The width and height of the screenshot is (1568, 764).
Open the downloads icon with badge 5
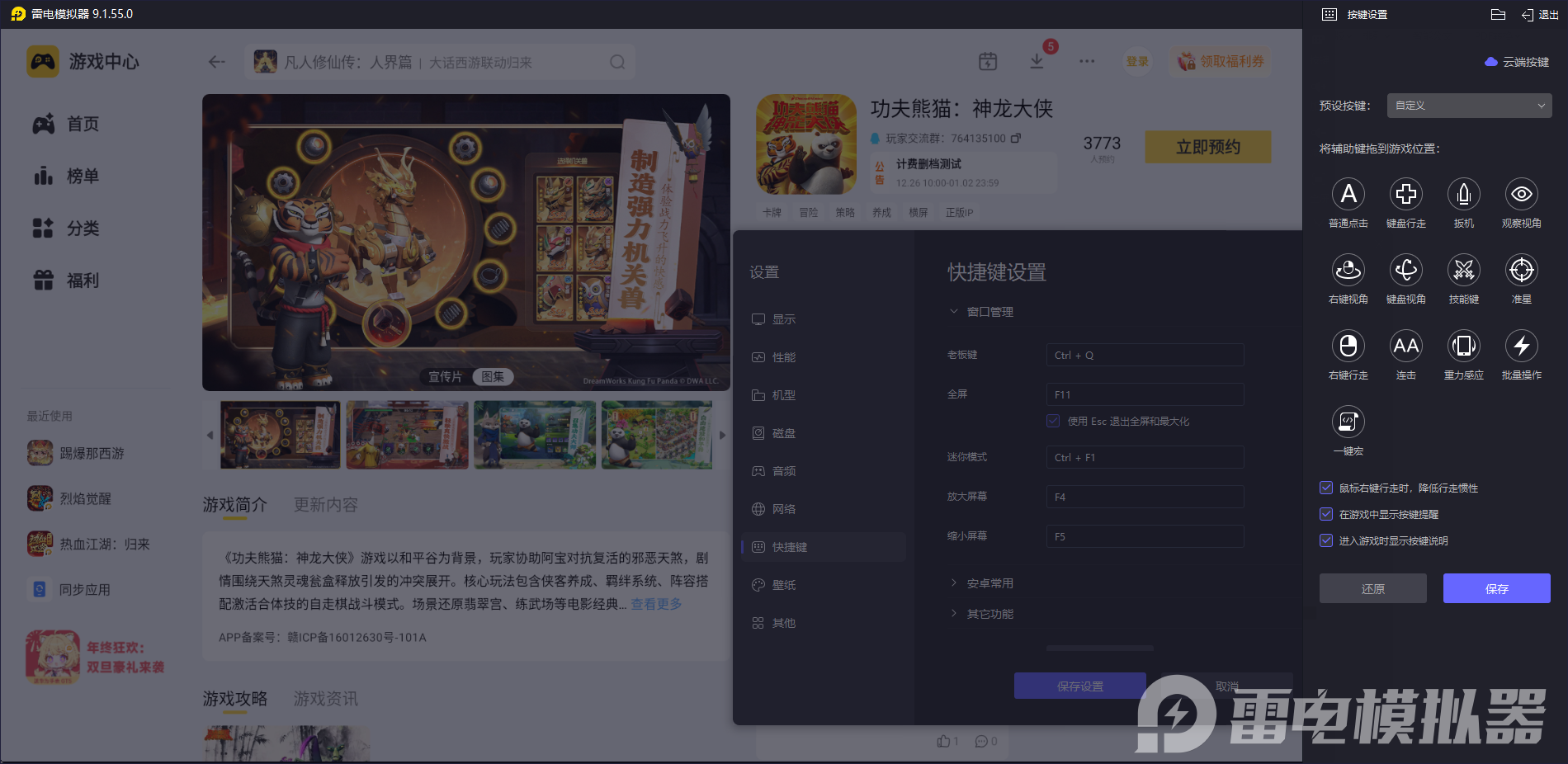pyautogui.click(x=1037, y=61)
